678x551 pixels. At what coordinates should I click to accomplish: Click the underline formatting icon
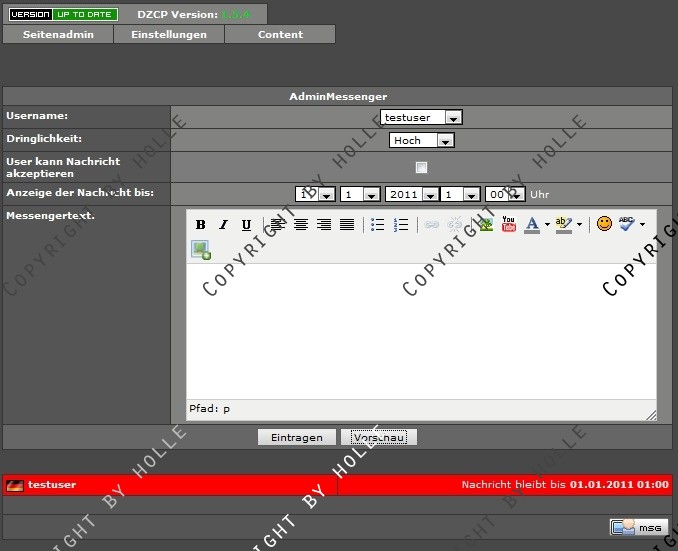(246, 225)
